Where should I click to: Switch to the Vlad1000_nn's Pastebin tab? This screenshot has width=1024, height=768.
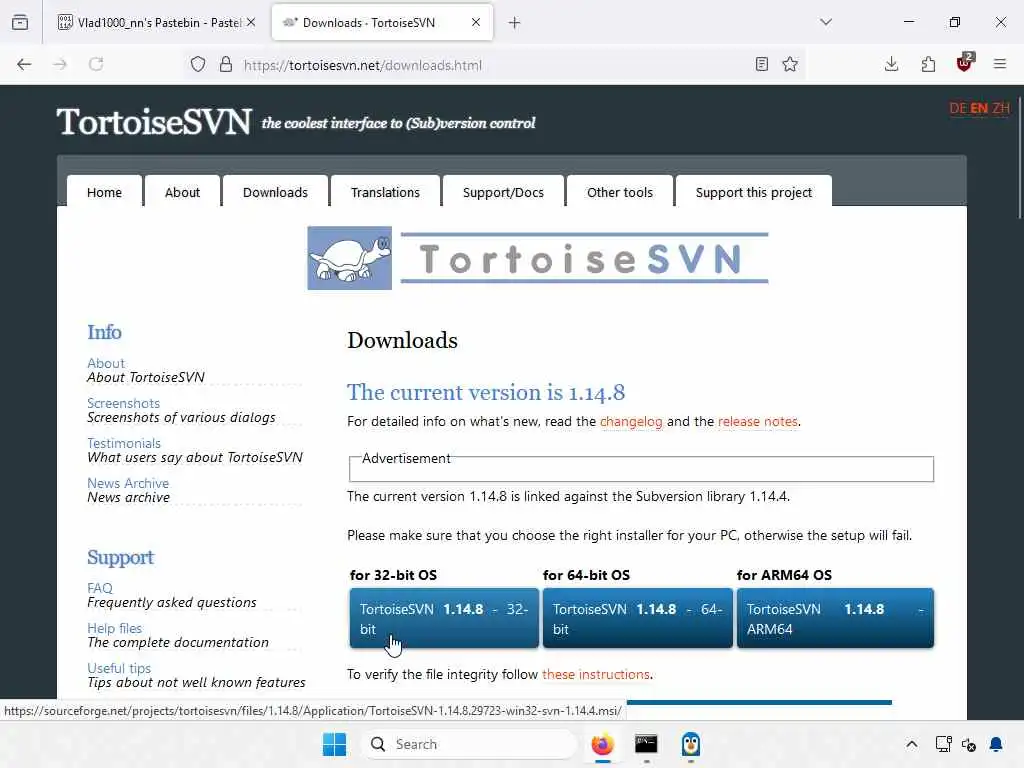pos(155,22)
